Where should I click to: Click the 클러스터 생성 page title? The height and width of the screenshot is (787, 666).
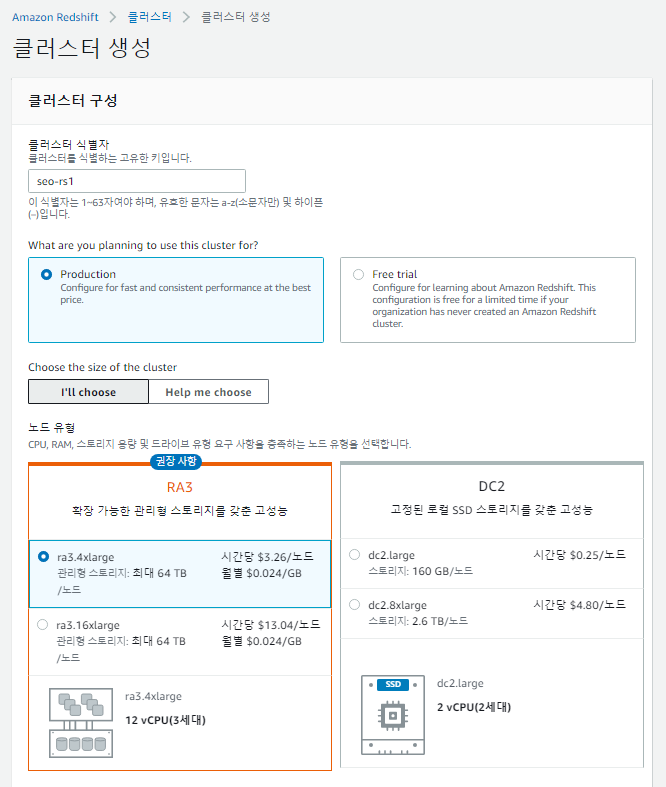[x=82, y=48]
